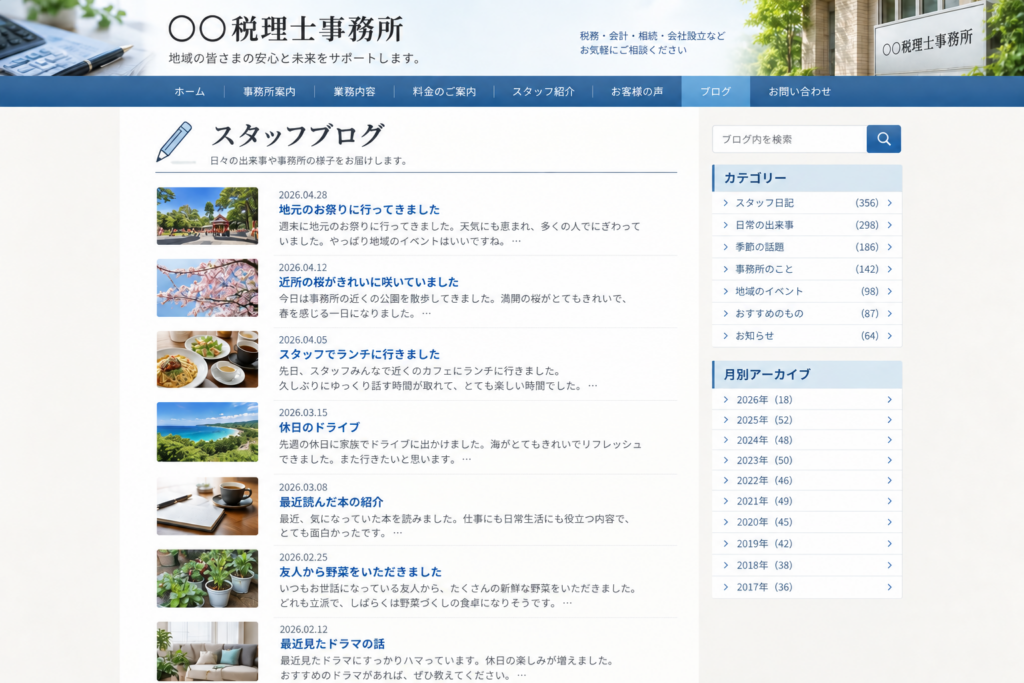Select category お知らせ
The width and height of the screenshot is (1024, 683).
click(807, 336)
